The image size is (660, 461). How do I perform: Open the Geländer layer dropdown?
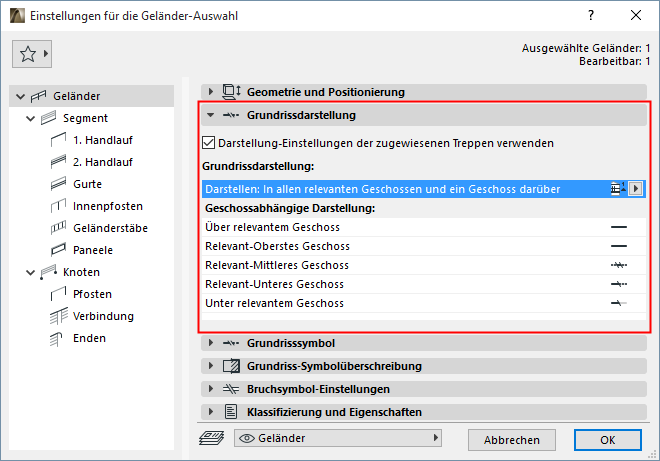[338, 438]
